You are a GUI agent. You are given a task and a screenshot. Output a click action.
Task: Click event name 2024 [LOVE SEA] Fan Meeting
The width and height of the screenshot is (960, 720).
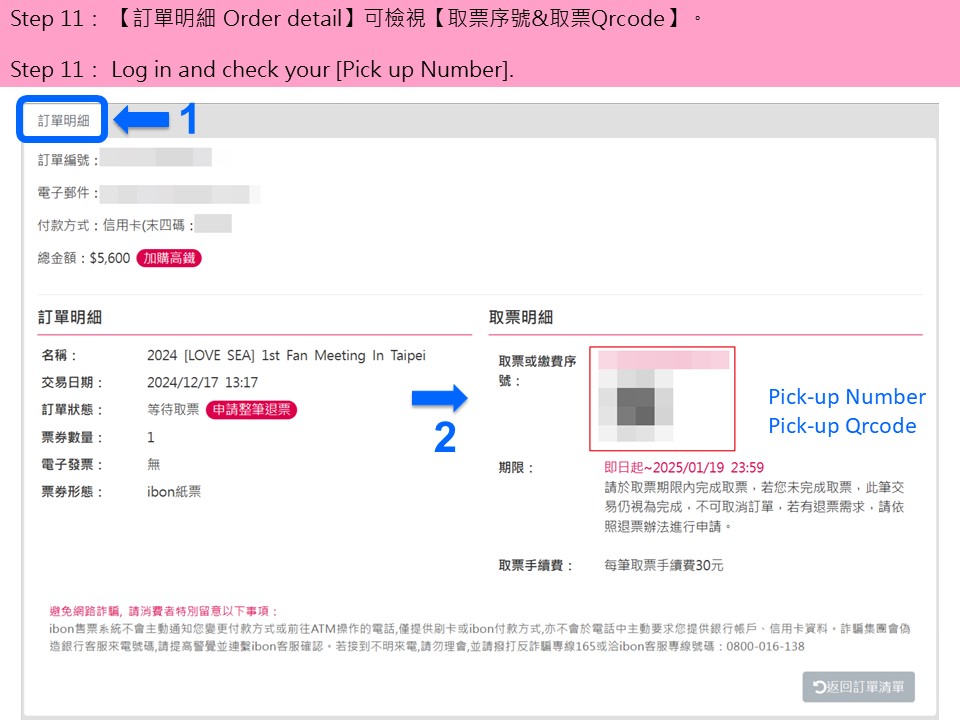(286, 356)
